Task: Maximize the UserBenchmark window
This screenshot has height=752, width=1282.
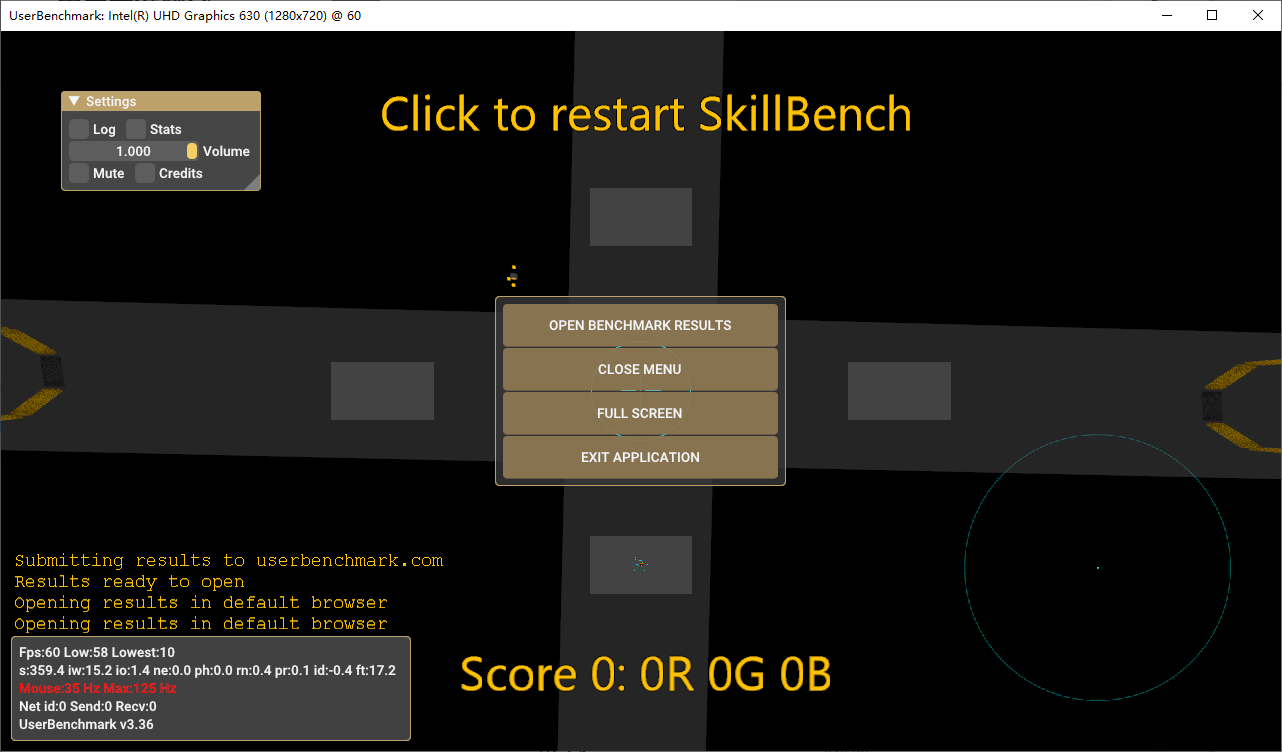Action: [1212, 15]
